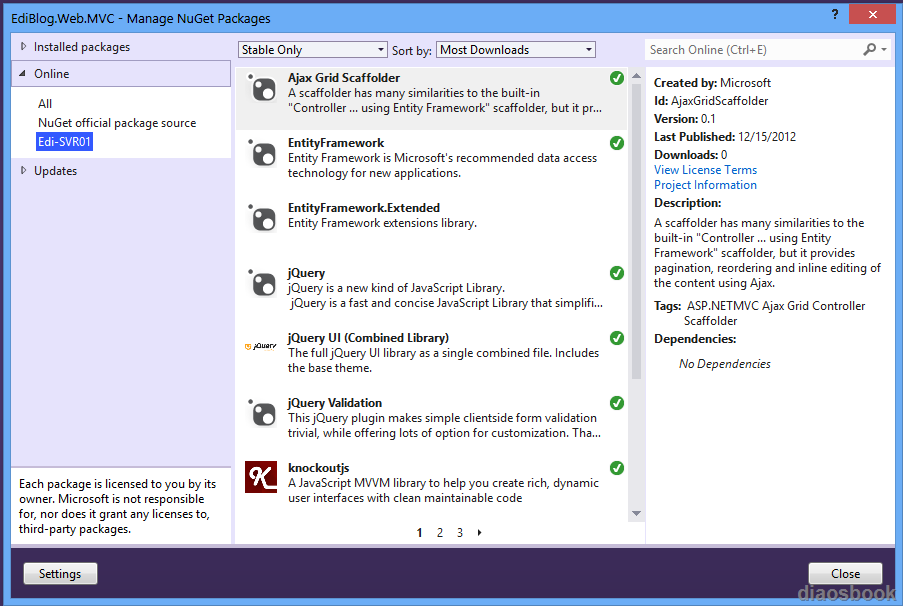Image resolution: width=903 pixels, height=606 pixels.
Task: Click the green checkmark on jQuery UI row
Action: 617,338
